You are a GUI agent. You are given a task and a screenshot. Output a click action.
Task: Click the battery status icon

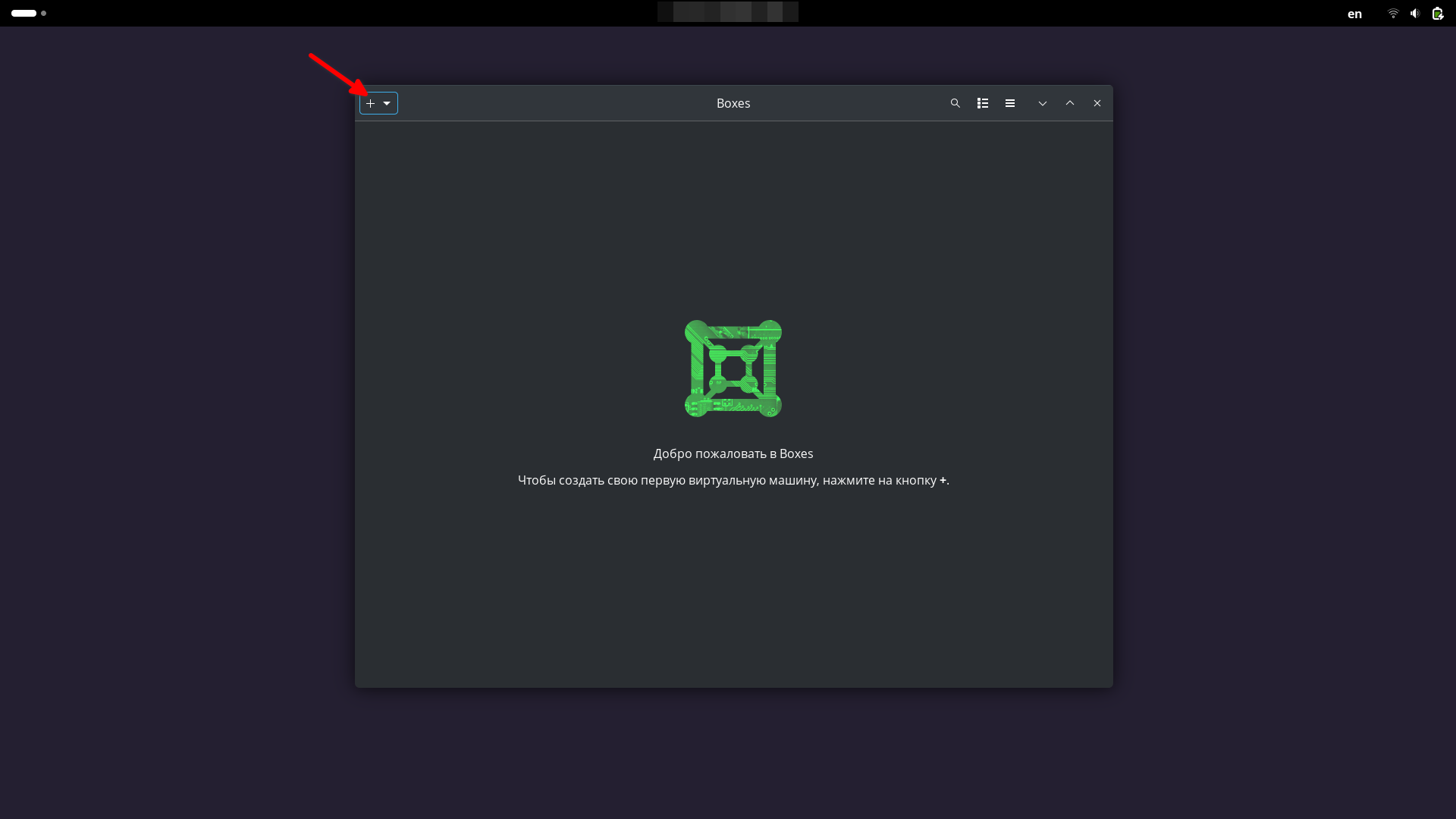[x=1437, y=13]
